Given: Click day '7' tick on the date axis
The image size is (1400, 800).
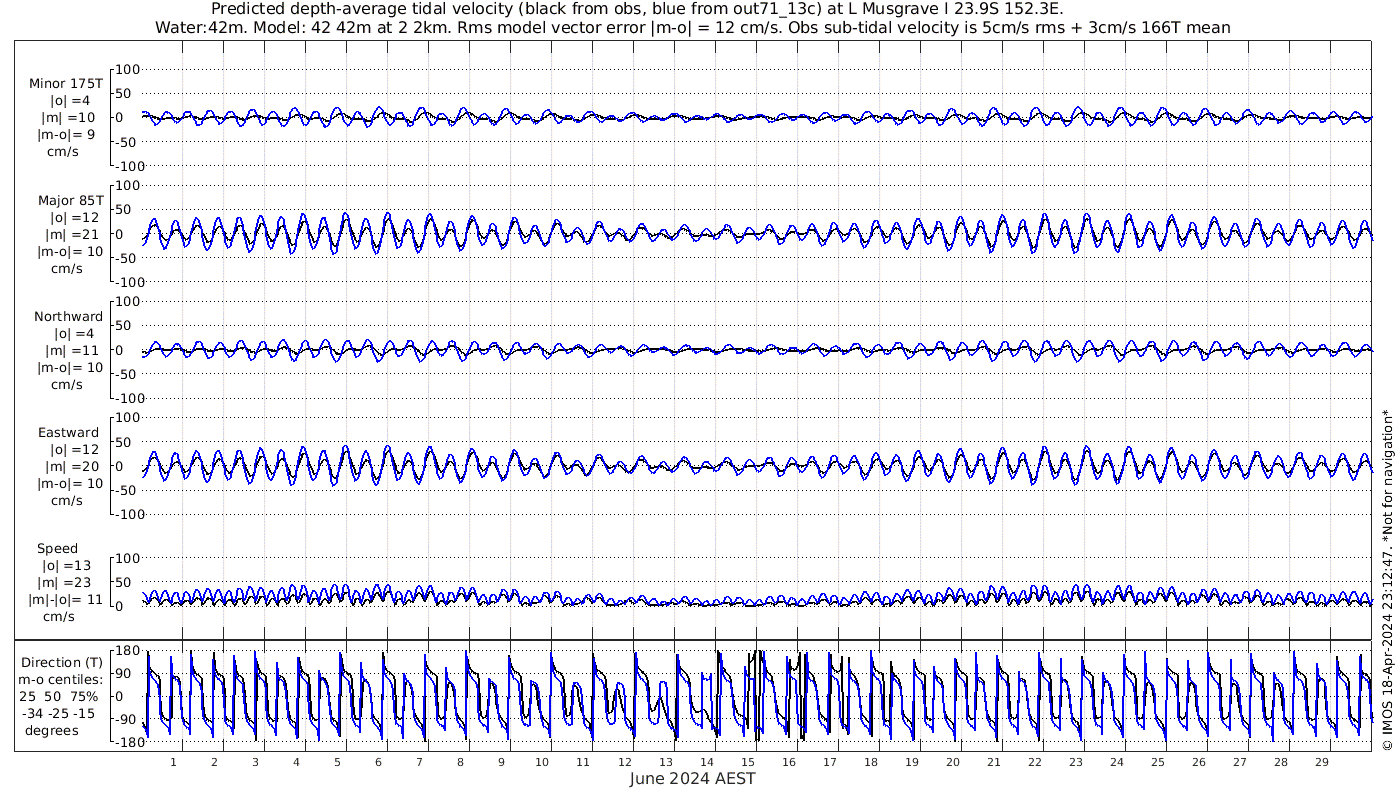Looking at the screenshot, I should tap(419, 762).
